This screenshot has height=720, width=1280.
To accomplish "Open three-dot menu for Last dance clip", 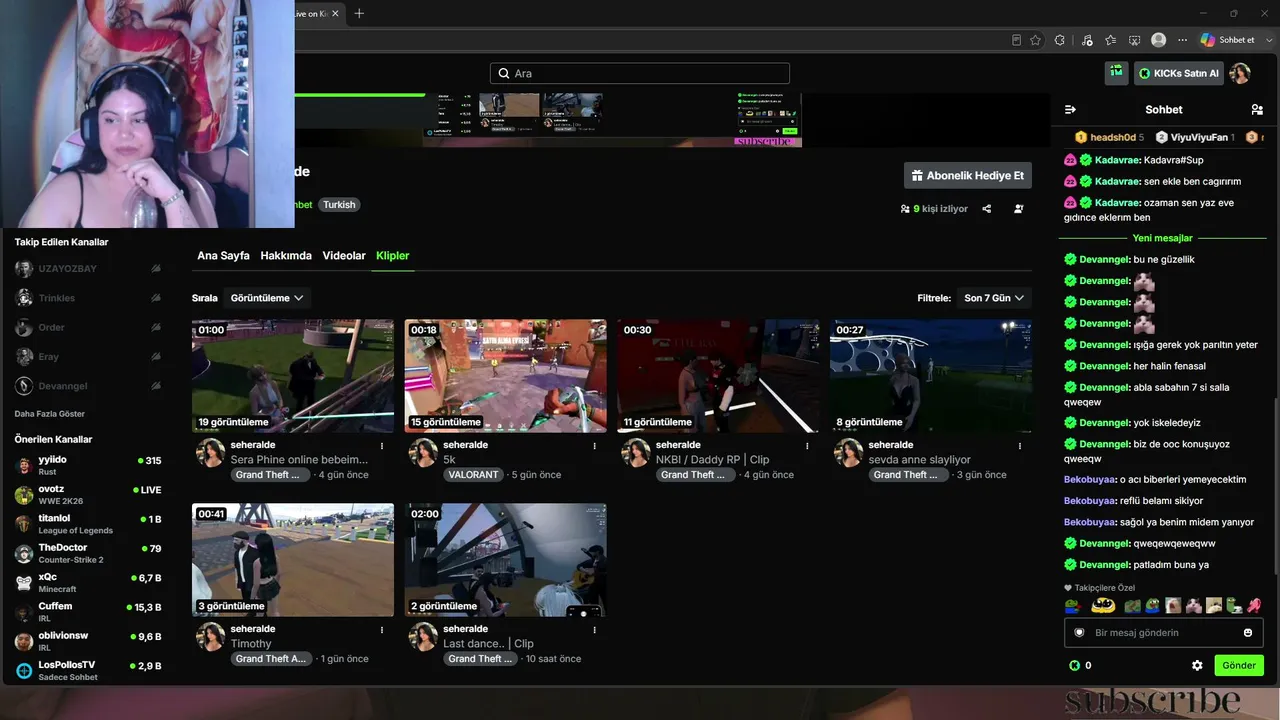I will pos(595,630).
